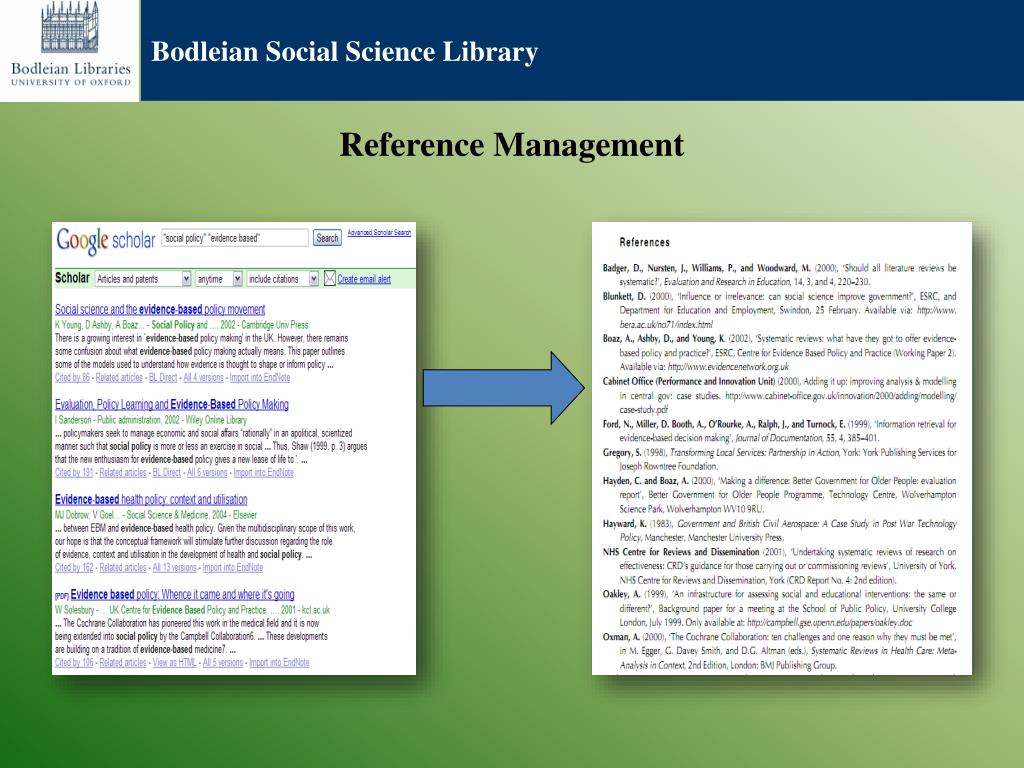Open 'Social science and the evidence-based policy movement'
Image resolution: width=1024 pixels, height=768 pixels.
pyautogui.click(x=160, y=310)
